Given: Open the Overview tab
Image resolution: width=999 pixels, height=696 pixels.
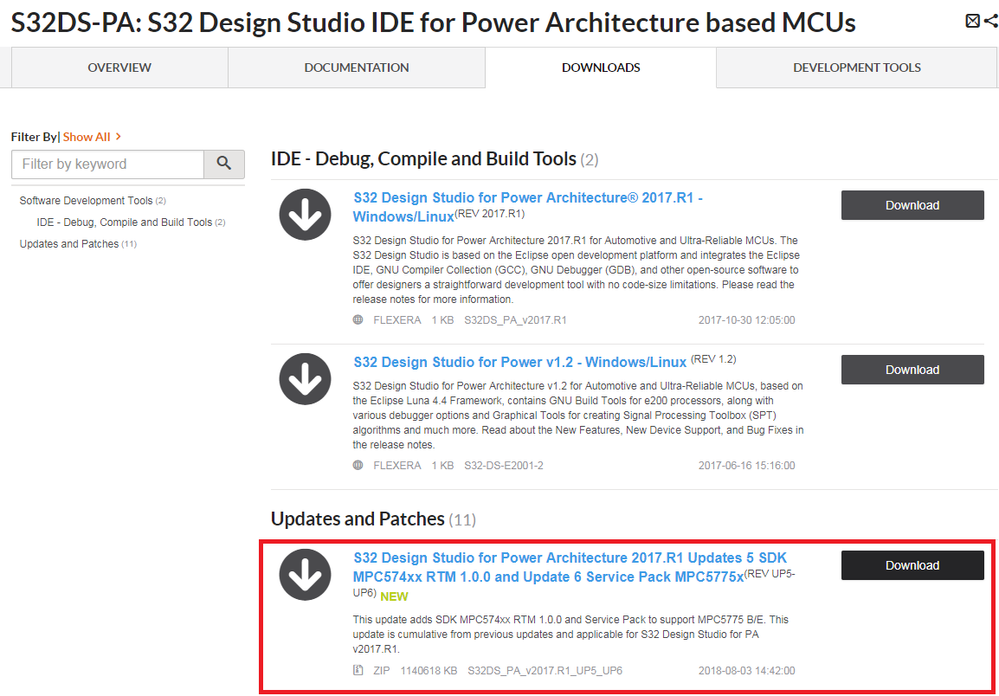Looking at the screenshot, I should coord(120,68).
